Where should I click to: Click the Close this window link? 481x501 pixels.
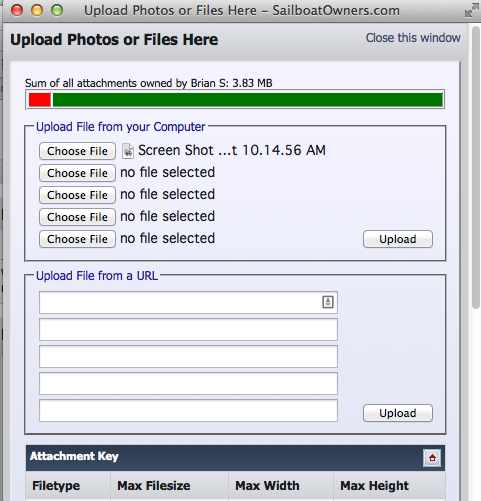tap(413, 38)
